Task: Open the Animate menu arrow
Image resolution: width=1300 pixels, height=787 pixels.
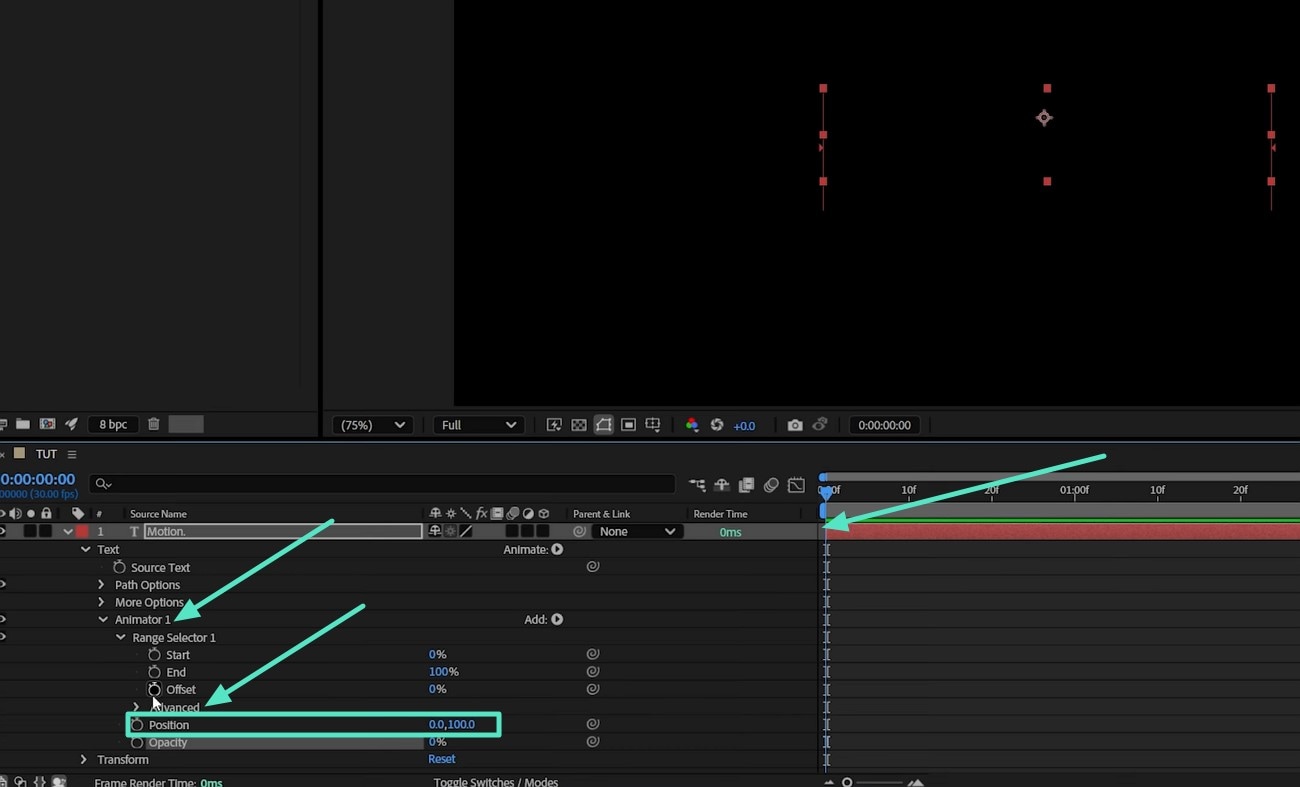Action: pos(557,549)
